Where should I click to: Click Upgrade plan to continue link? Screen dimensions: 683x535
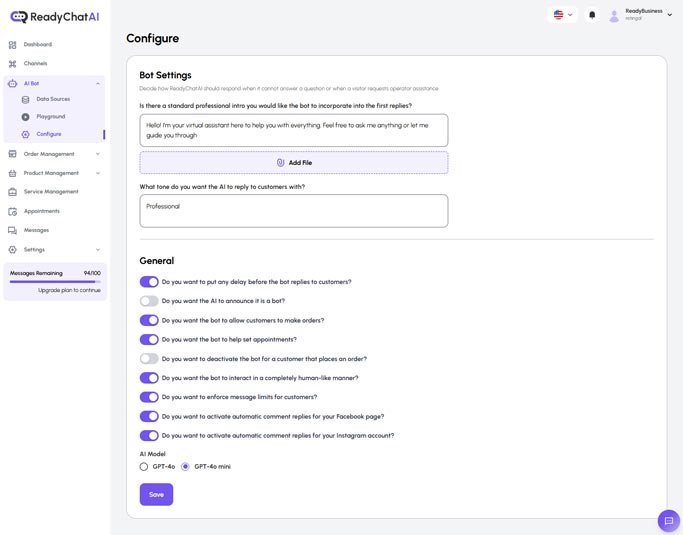click(x=69, y=290)
